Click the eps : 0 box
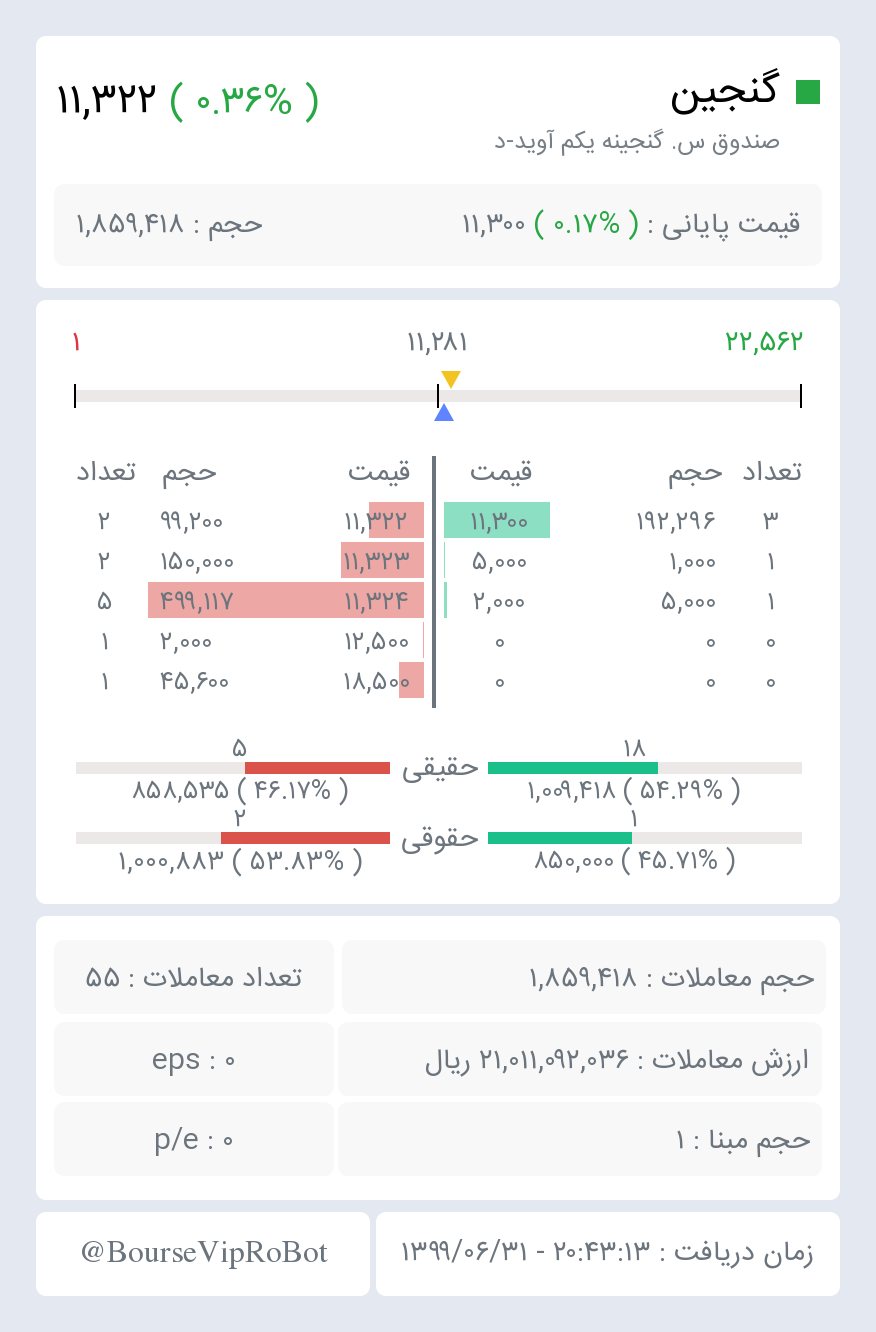876x1332 pixels. [194, 1059]
